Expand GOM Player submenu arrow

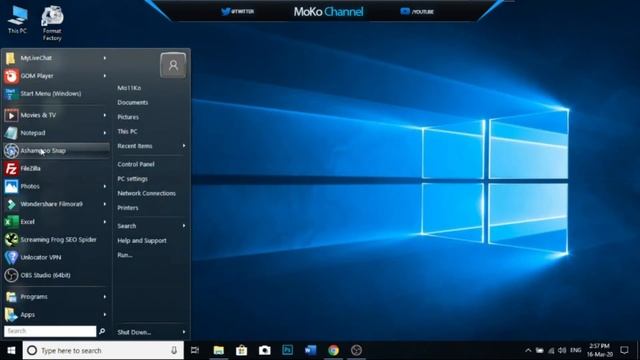point(105,76)
